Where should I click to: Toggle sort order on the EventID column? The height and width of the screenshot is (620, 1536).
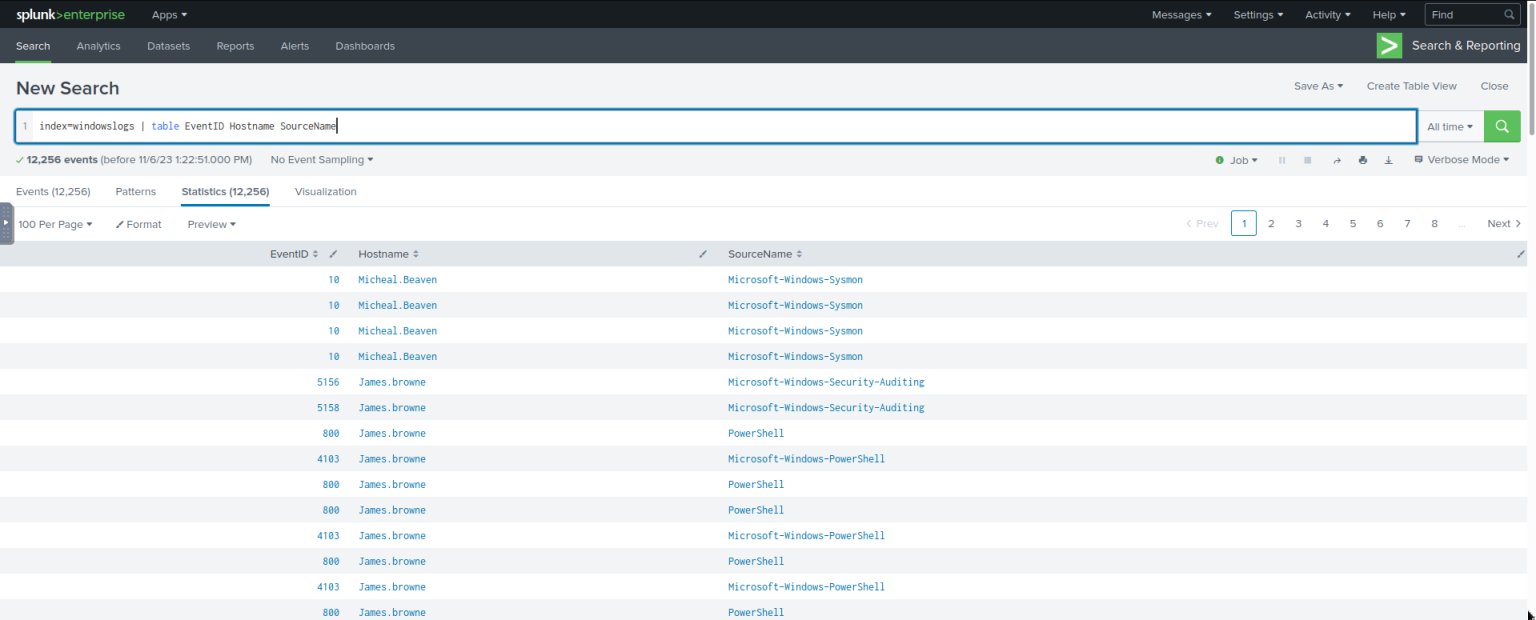tap(313, 254)
